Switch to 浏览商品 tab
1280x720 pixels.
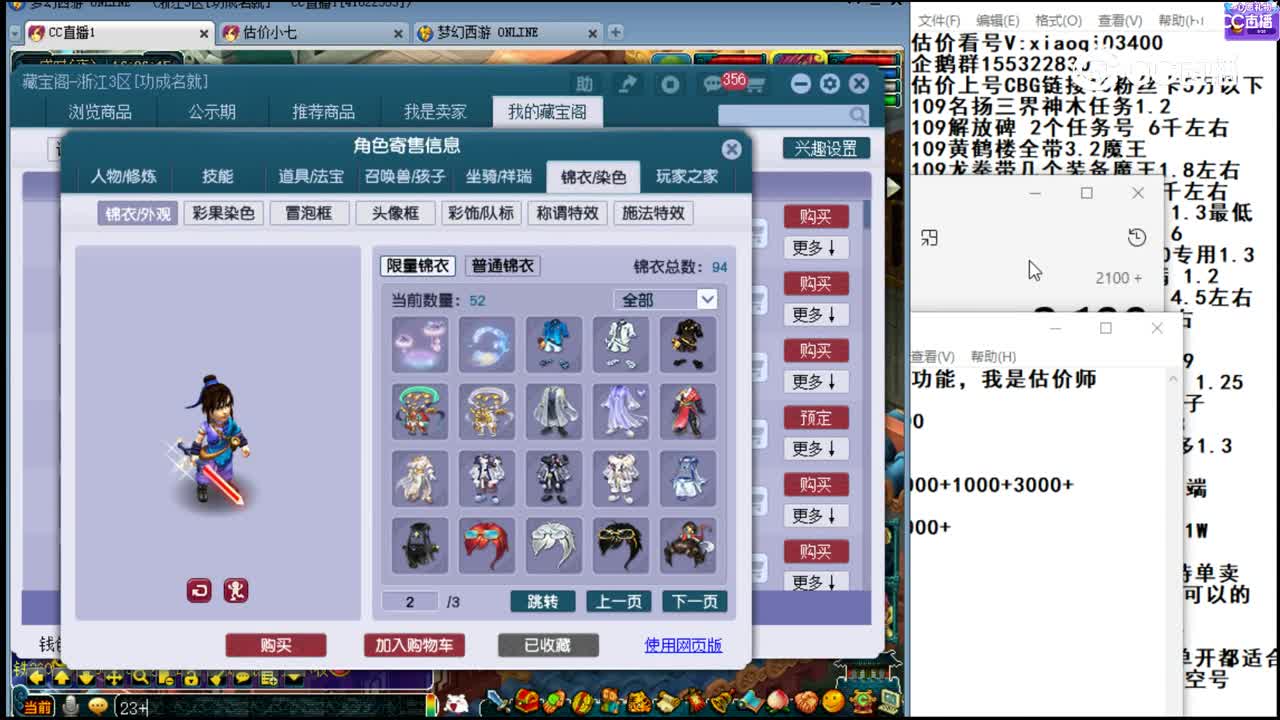coord(100,112)
